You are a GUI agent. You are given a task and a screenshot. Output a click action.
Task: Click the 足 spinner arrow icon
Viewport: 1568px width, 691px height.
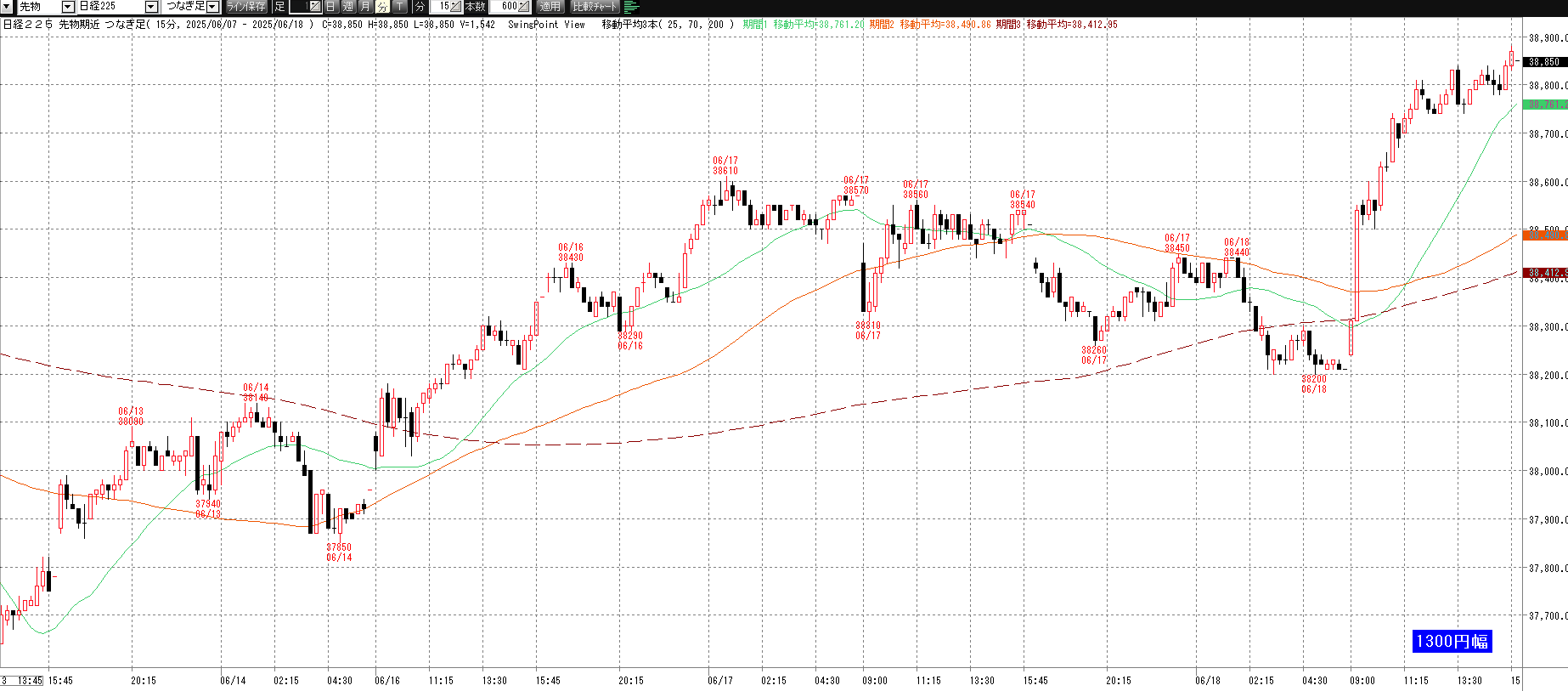[314, 7]
